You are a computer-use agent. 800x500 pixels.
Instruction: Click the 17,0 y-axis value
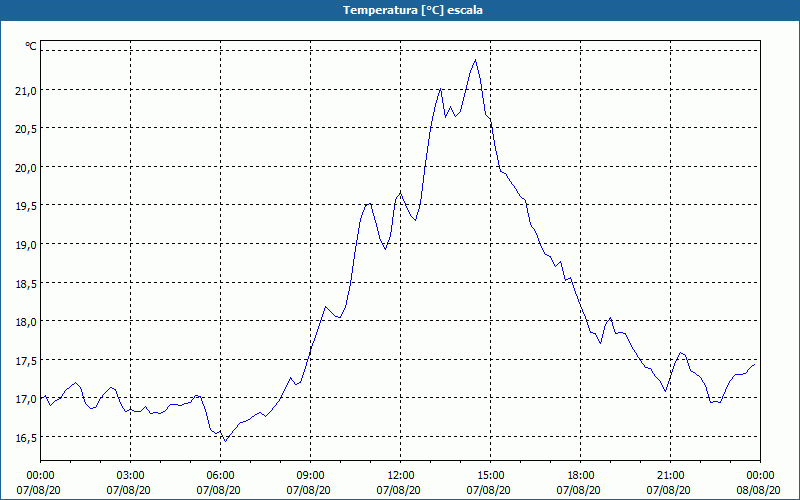[26, 399]
